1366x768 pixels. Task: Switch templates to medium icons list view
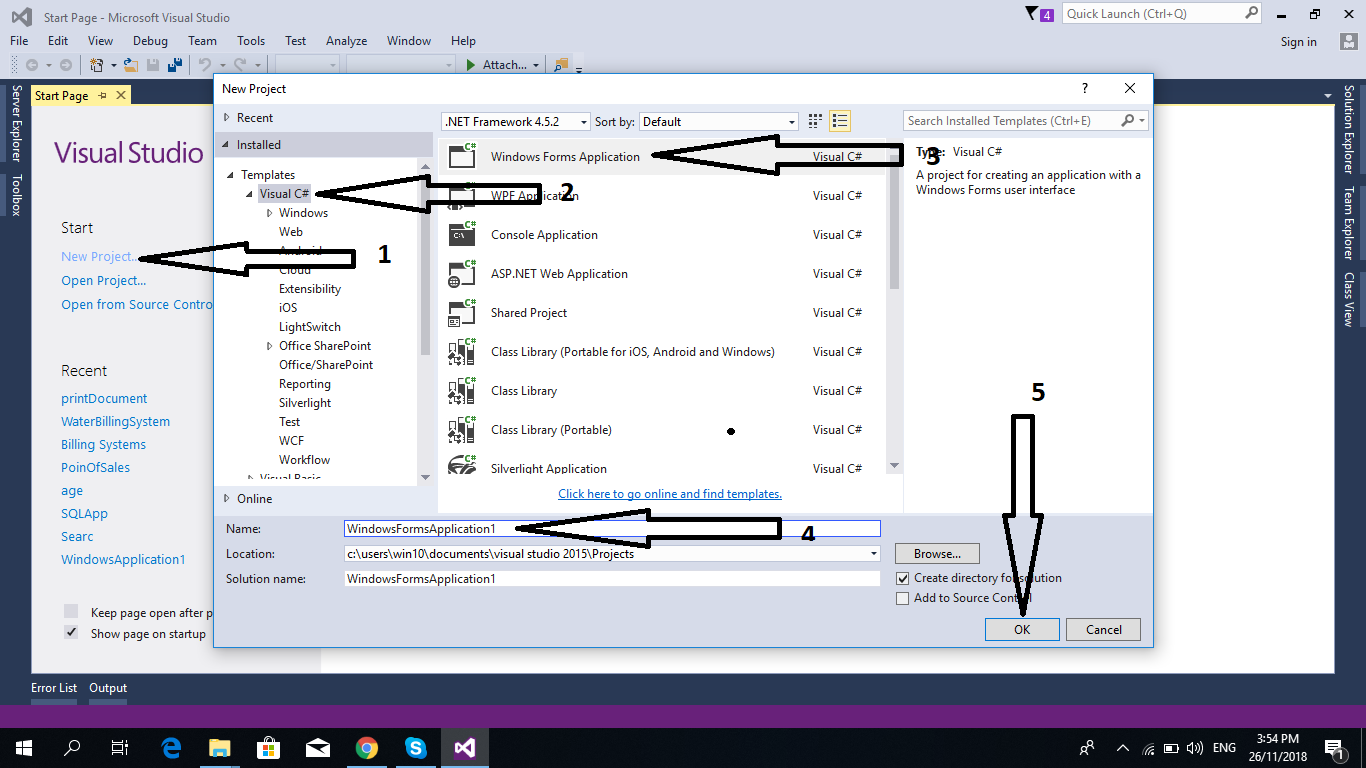840,121
